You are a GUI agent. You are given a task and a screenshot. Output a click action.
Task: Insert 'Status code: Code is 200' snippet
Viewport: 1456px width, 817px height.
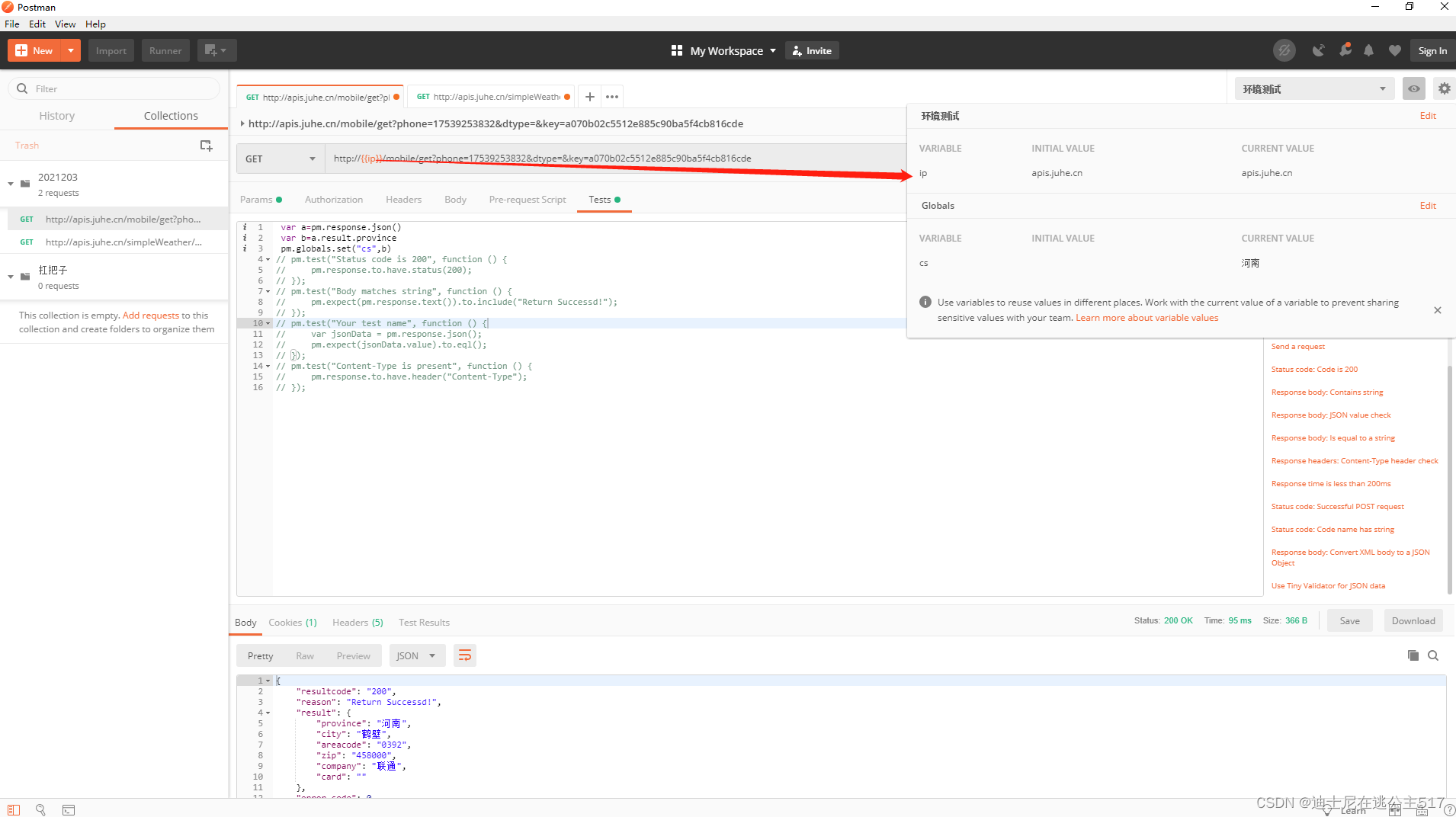click(x=1314, y=369)
